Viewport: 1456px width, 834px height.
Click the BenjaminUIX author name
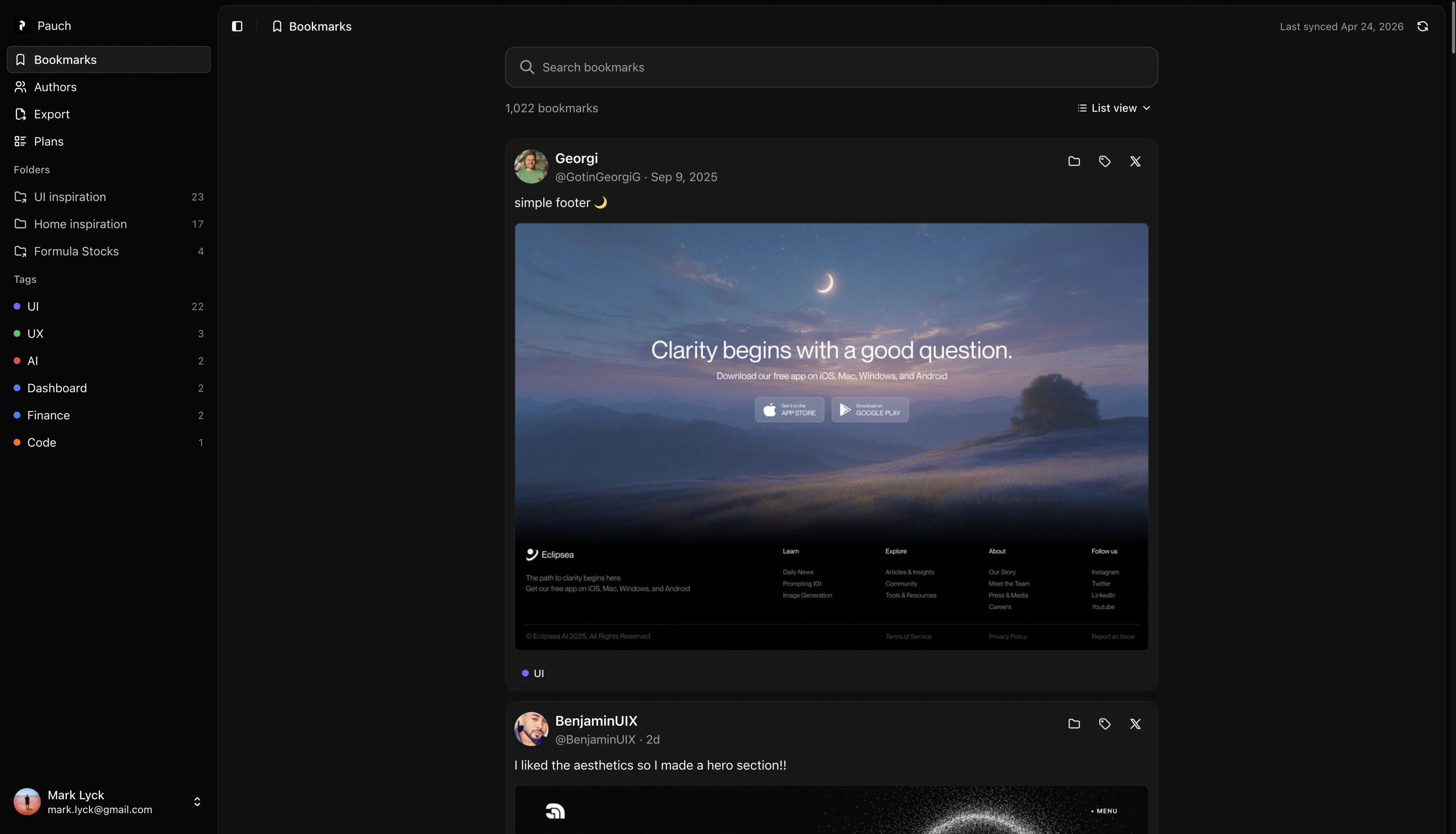[x=596, y=721]
